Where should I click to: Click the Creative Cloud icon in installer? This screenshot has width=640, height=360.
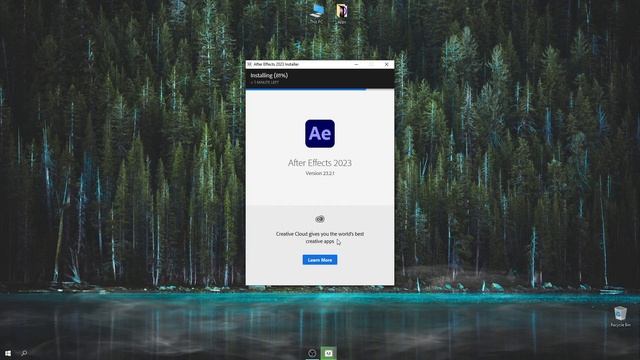pos(320,219)
